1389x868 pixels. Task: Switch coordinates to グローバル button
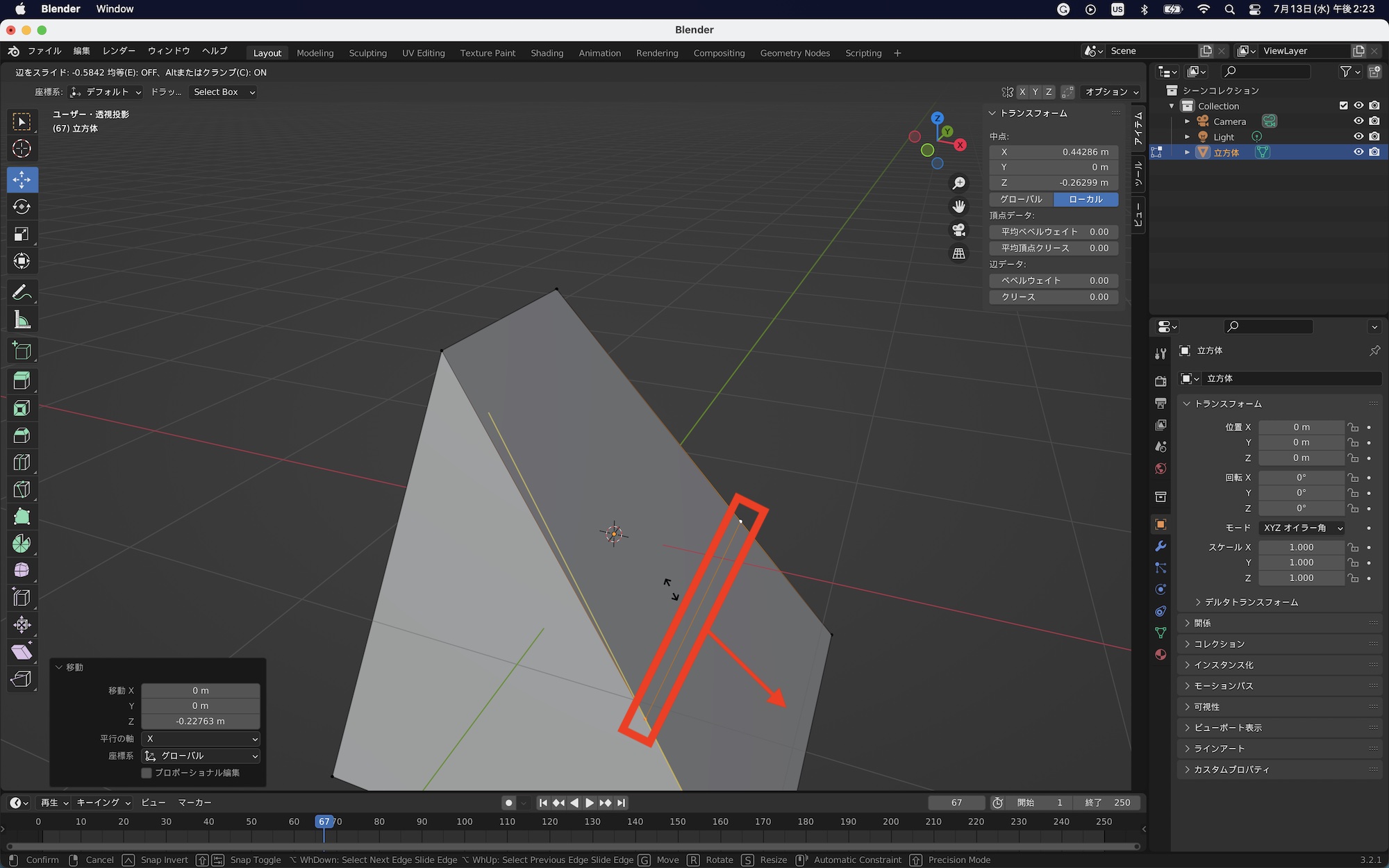pyautogui.click(x=1021, y=199)
